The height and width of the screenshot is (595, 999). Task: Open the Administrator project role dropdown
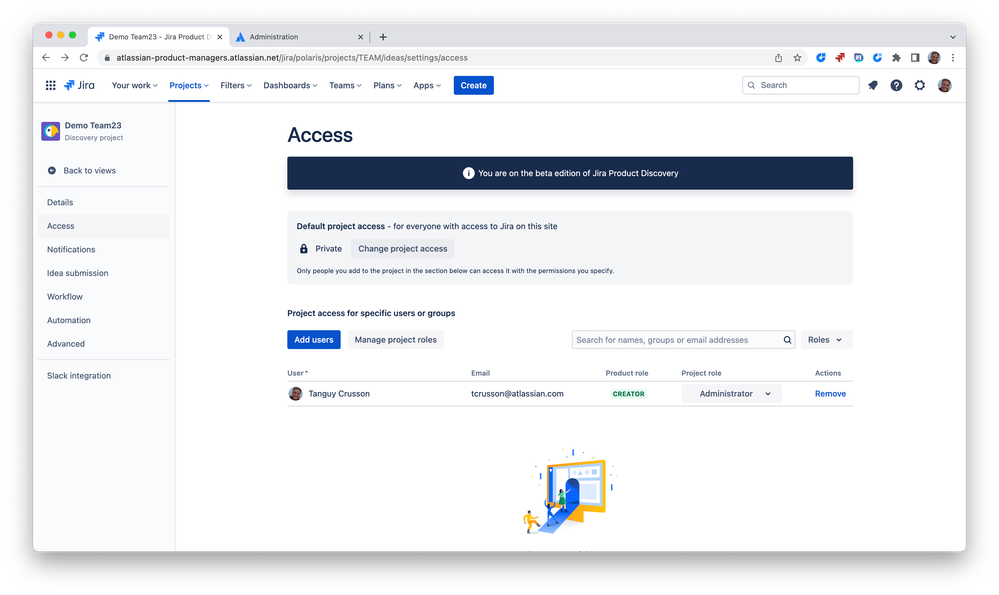tap(731, 394)
